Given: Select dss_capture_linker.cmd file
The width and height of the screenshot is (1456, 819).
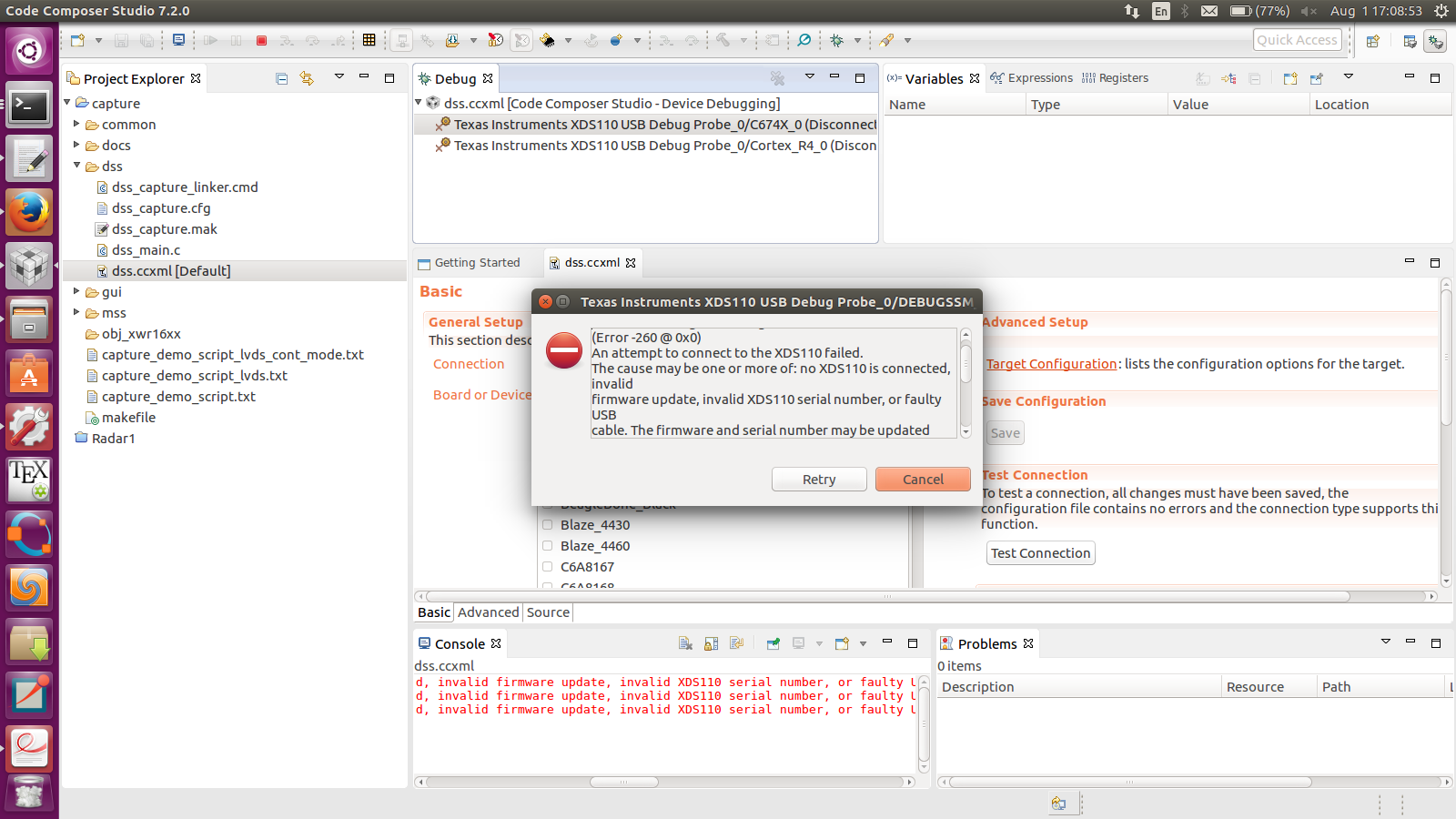Looking at the screenshot, I should (185, 187).
